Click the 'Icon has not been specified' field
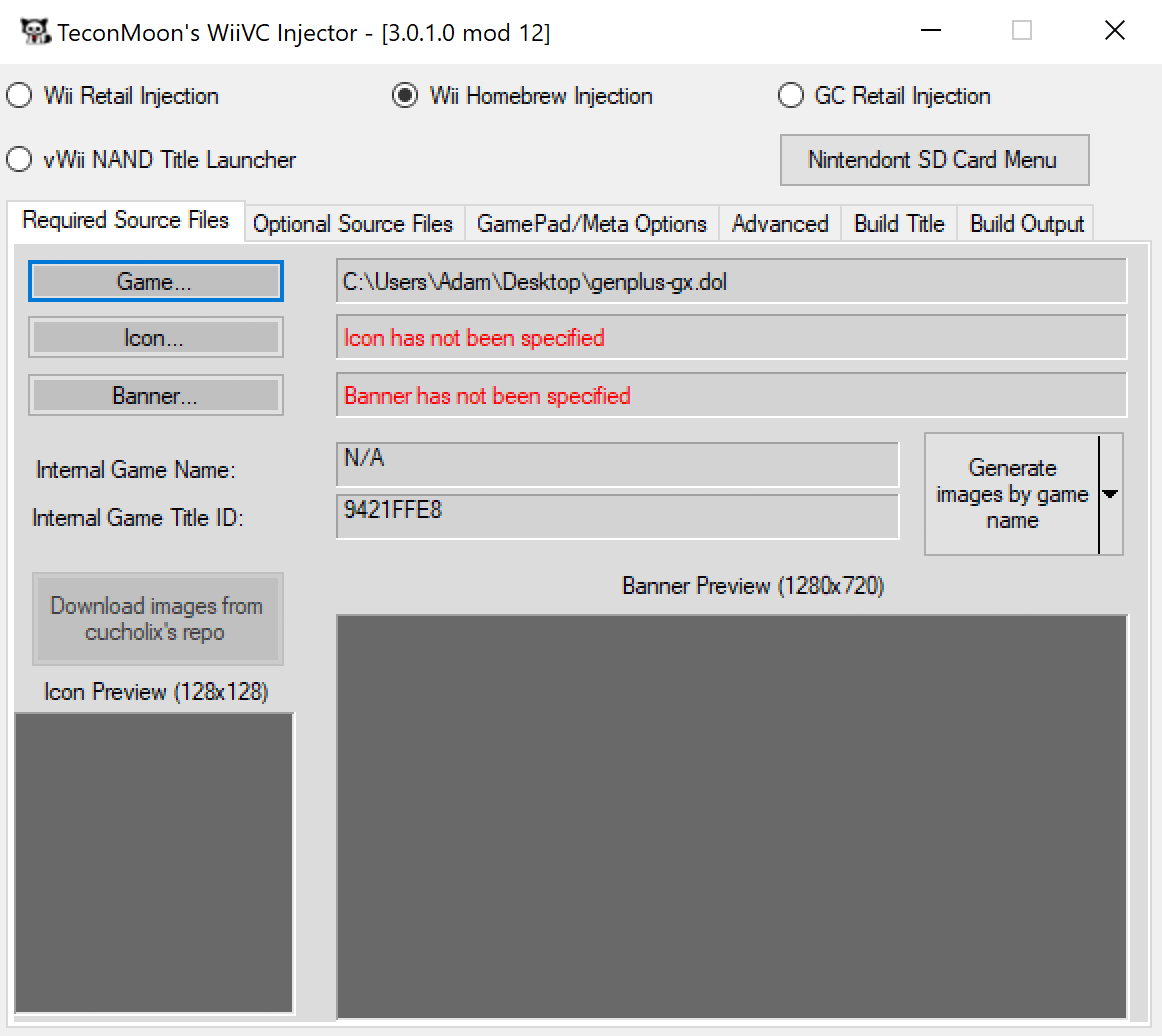 tap(731, 339)
